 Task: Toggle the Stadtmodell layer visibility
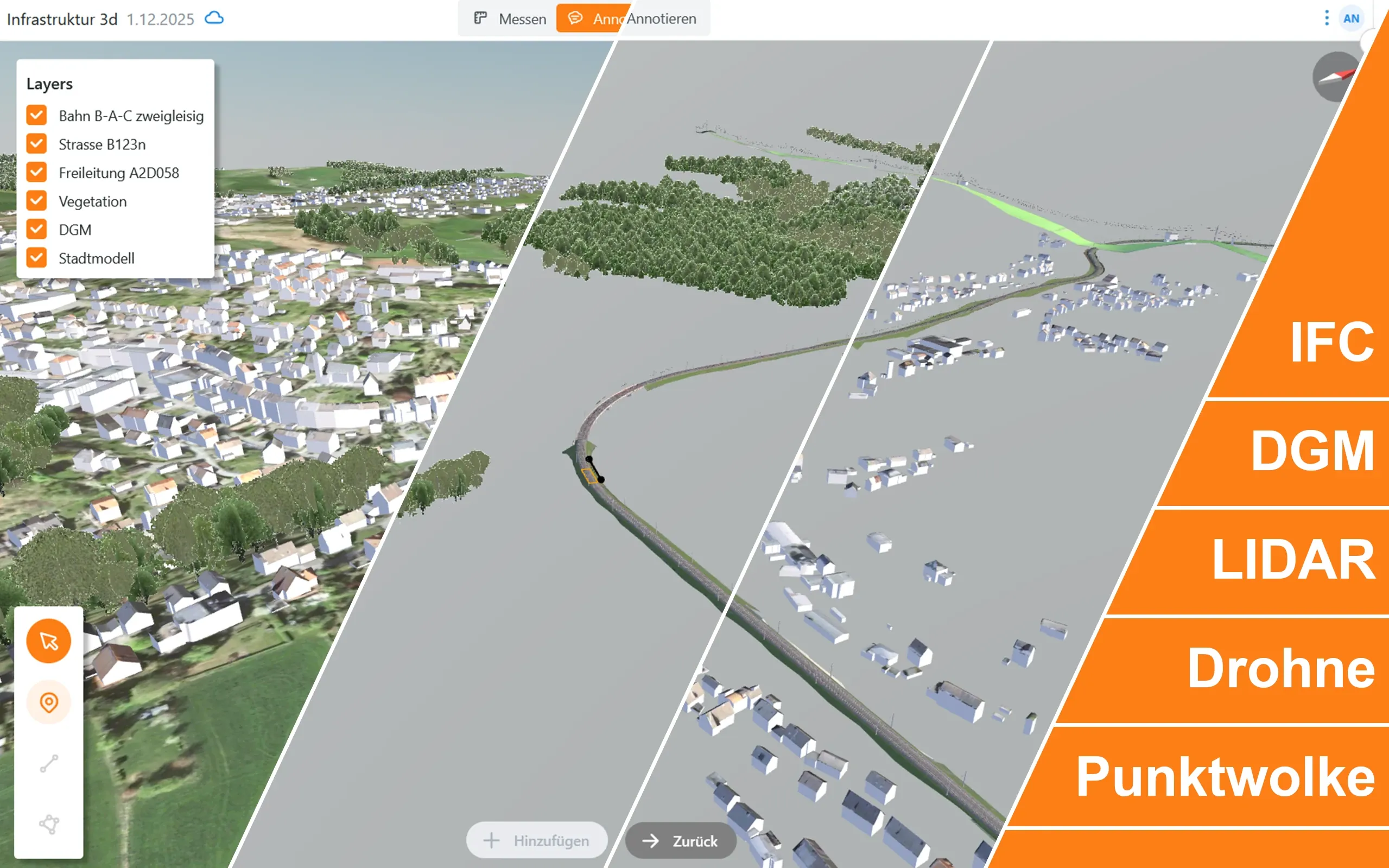[x=37, y=258]
